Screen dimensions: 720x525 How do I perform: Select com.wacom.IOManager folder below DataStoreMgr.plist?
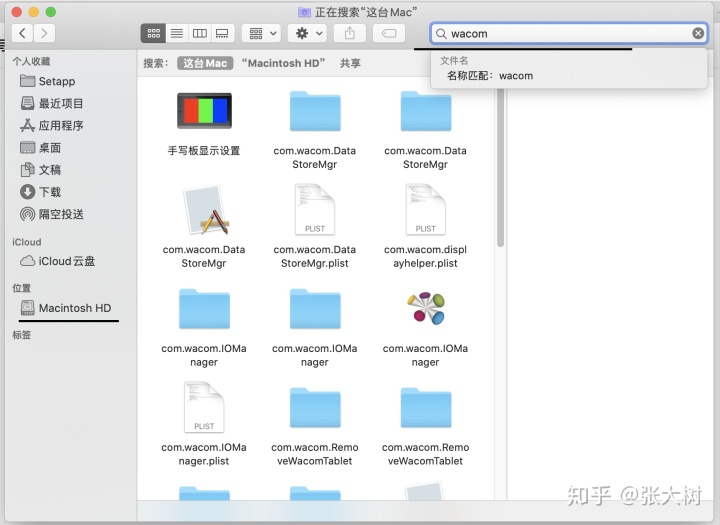coord(315,309)
